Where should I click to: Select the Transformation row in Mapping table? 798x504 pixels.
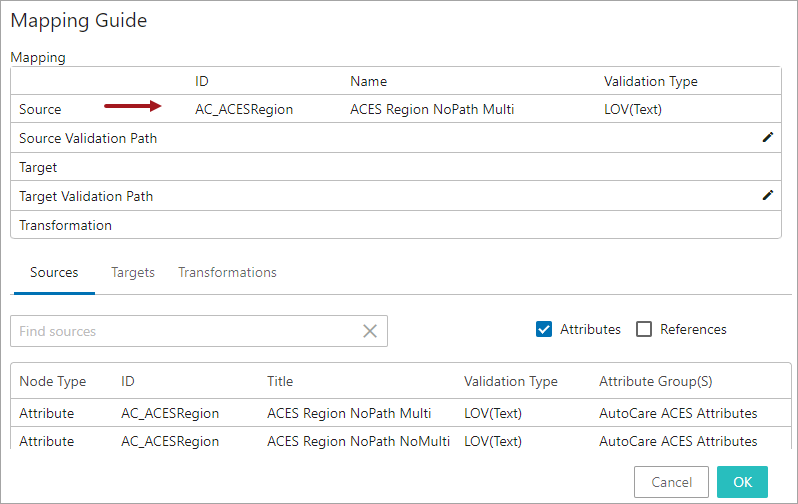65,225
